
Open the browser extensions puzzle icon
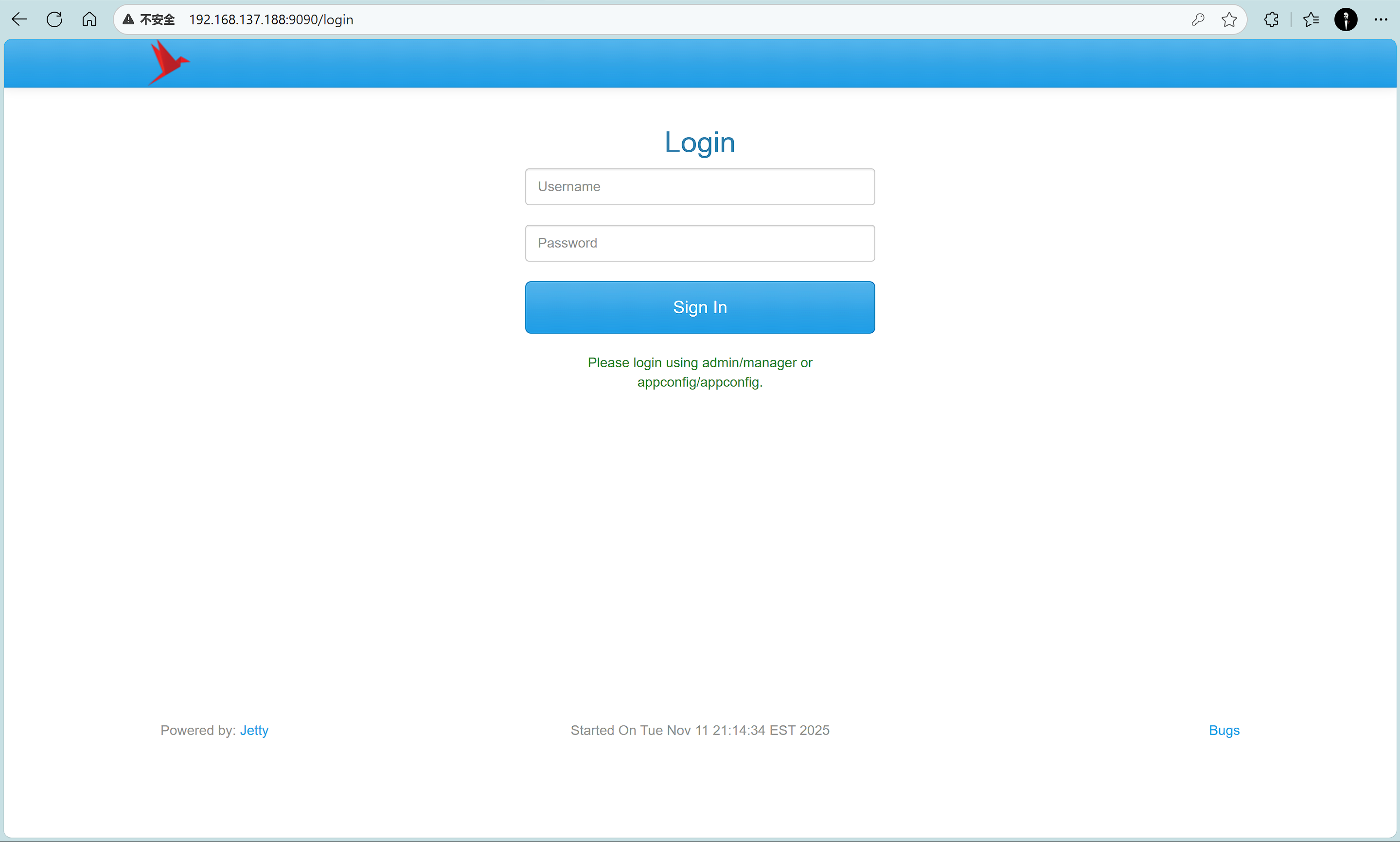click(x=1271, y=20)
